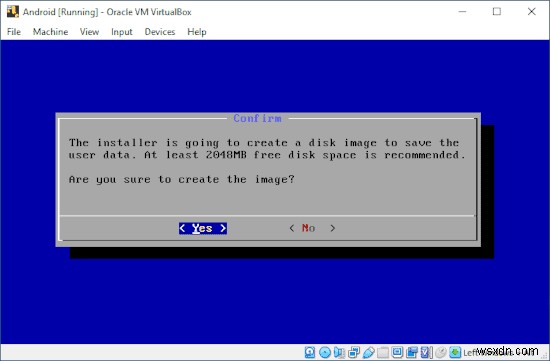Open the Devices menu
The height and width of the screenshot is (361, 550).
tap(160, 32)
